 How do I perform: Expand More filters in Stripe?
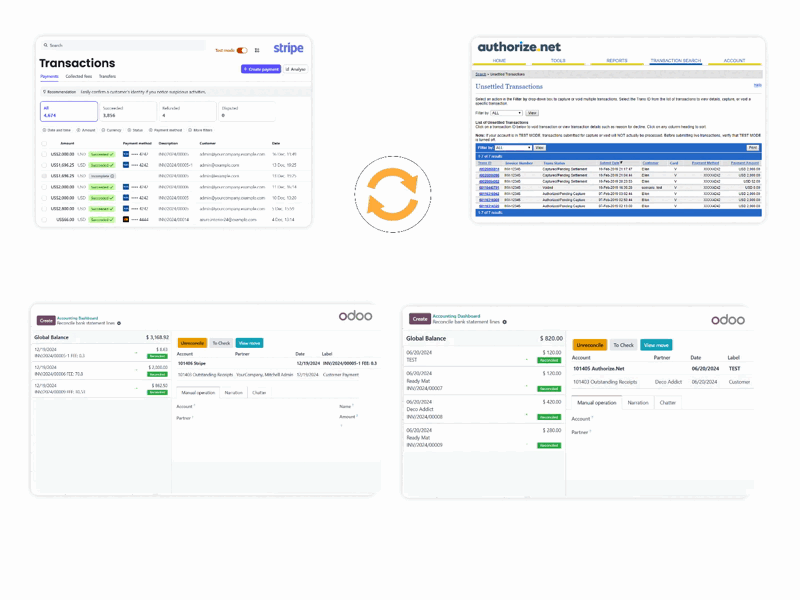point(200,130)
